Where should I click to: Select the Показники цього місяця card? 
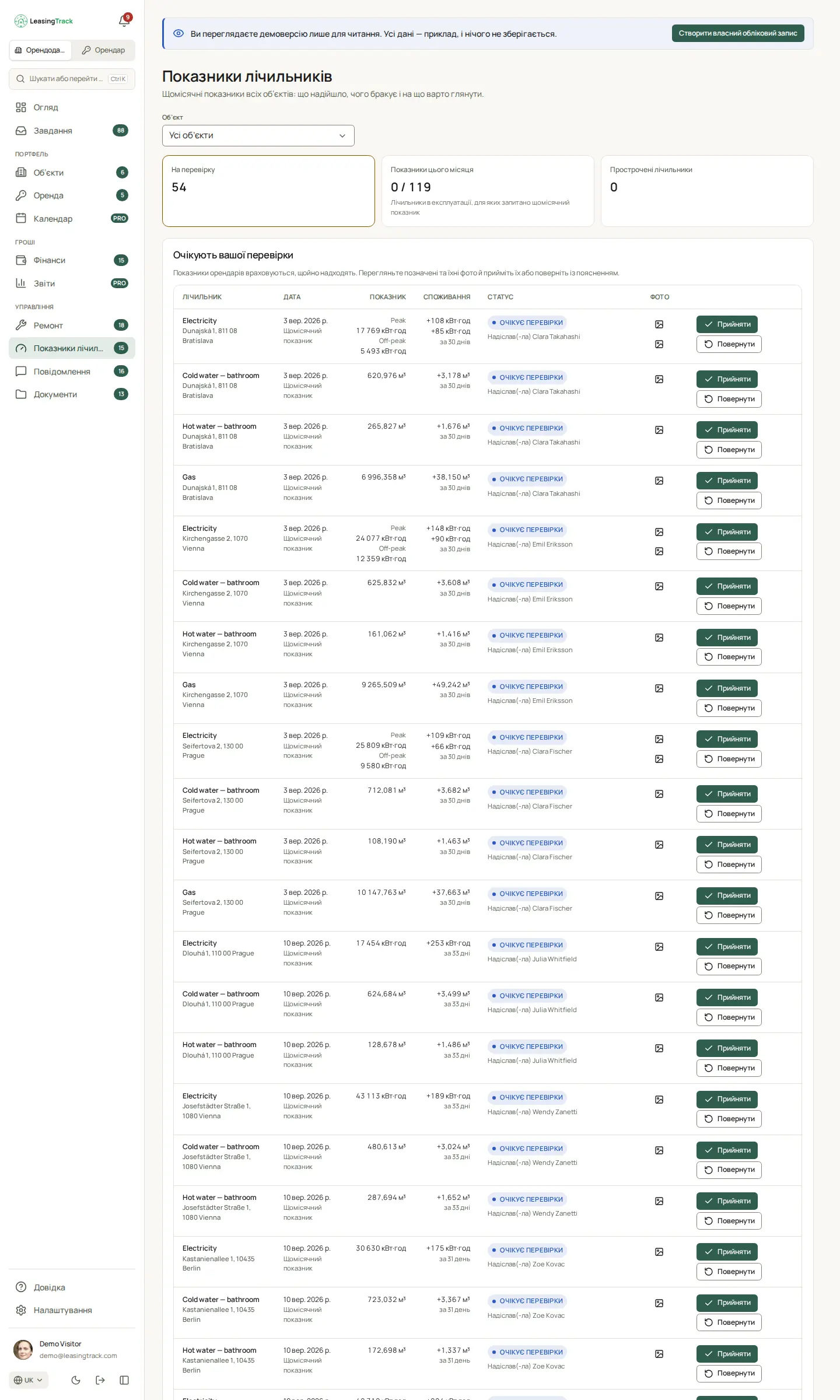[x=488, y=191]
